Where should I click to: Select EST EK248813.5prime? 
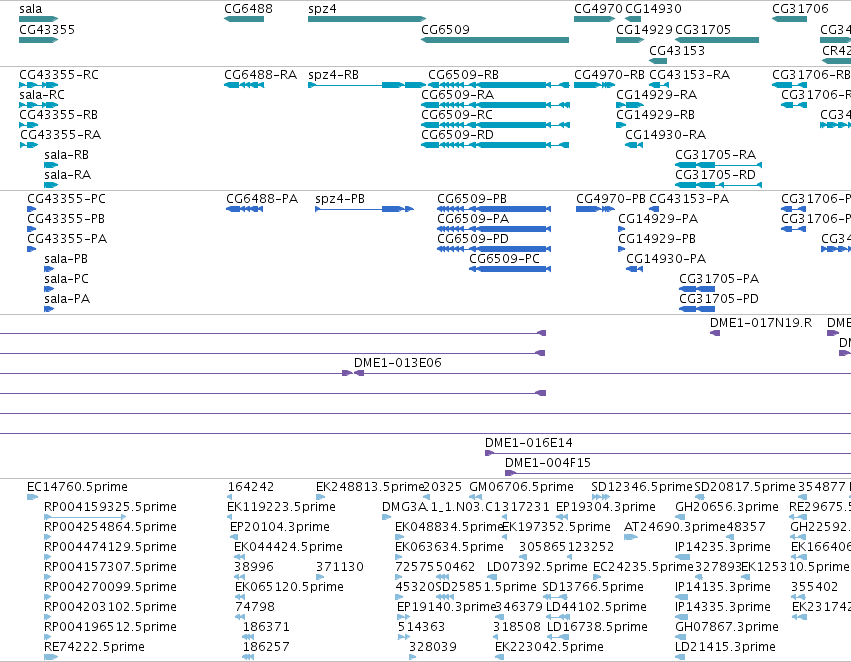click(321, 497)
